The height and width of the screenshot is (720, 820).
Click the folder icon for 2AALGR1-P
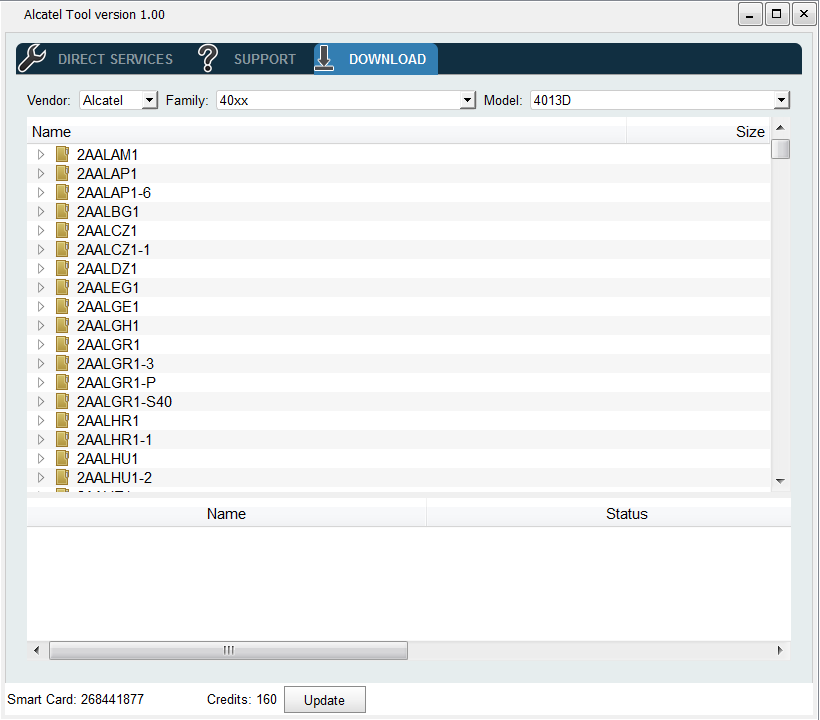[x=63, y=382]
